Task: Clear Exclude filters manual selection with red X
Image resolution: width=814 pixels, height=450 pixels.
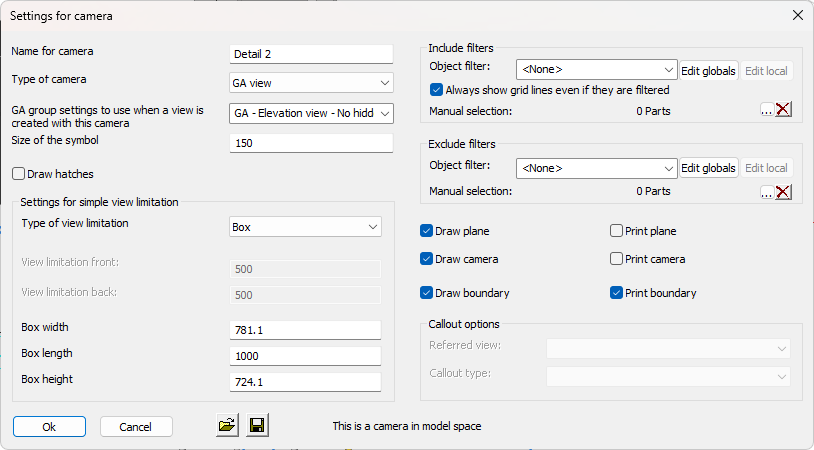Action: click(783, 192)
